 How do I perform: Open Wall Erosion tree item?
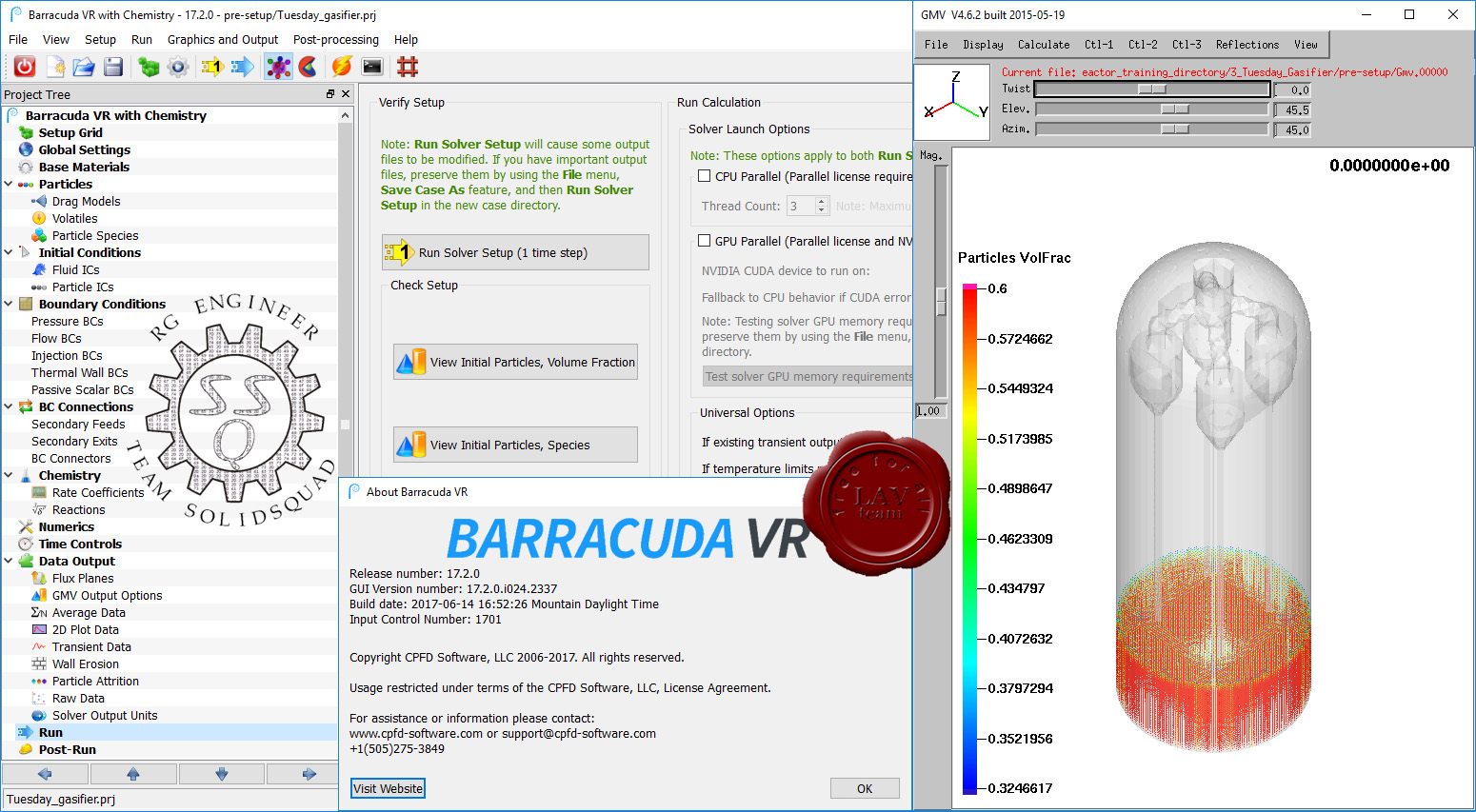pyautogui.click(x=86, y=663)
